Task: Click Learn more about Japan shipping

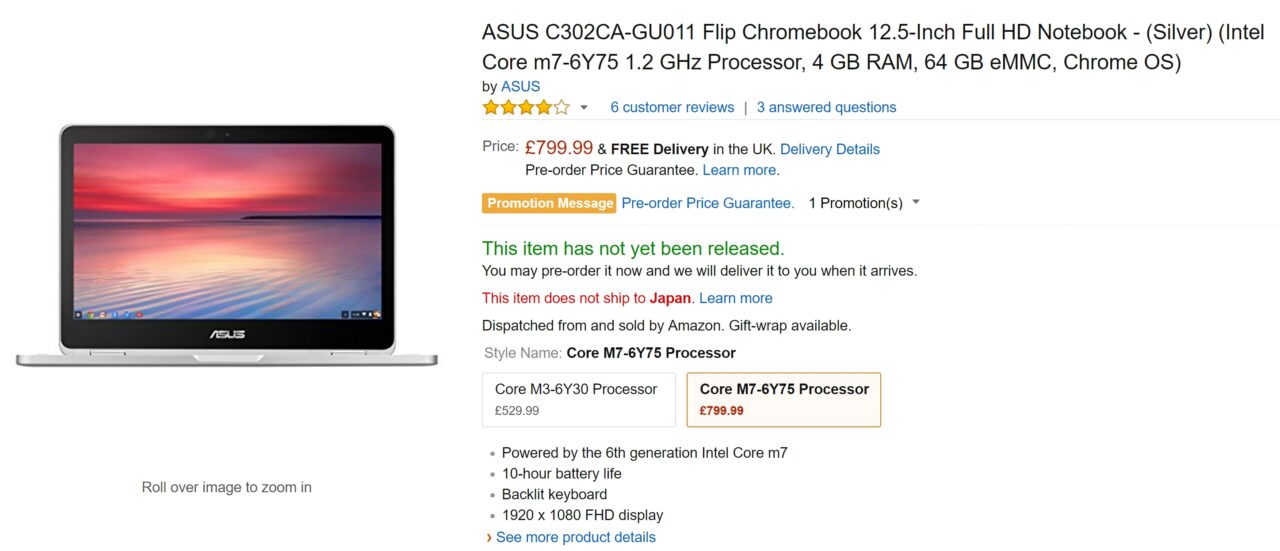Action: [x=735, y=298]
